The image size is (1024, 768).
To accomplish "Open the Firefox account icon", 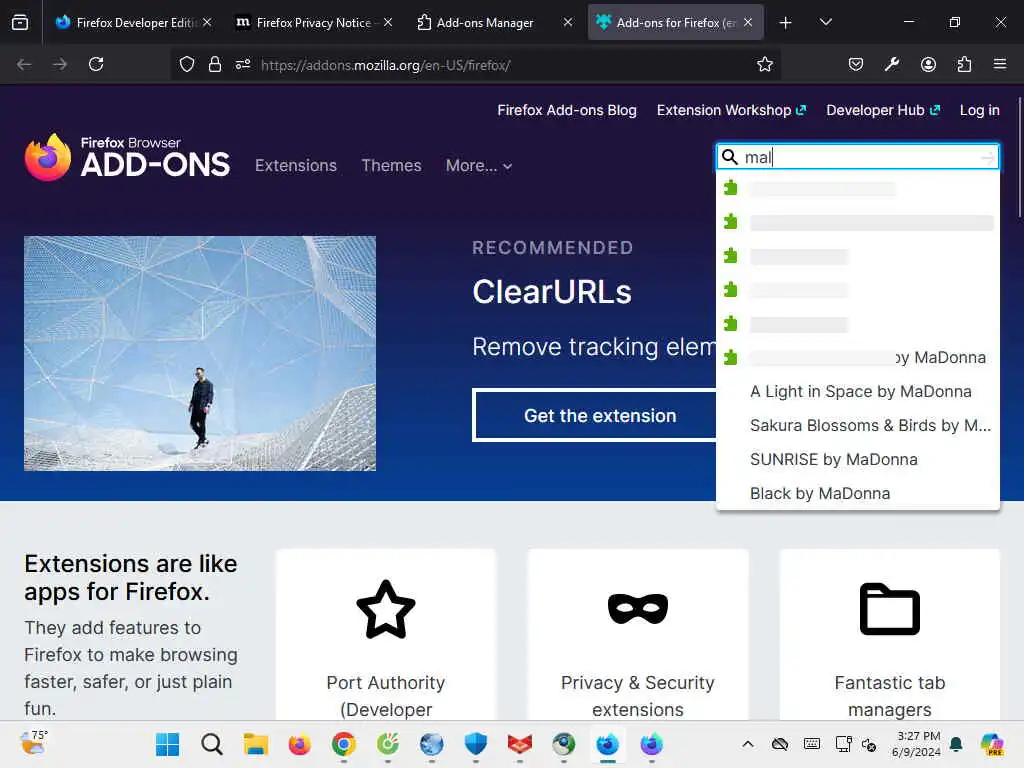I will click(928, 64).
